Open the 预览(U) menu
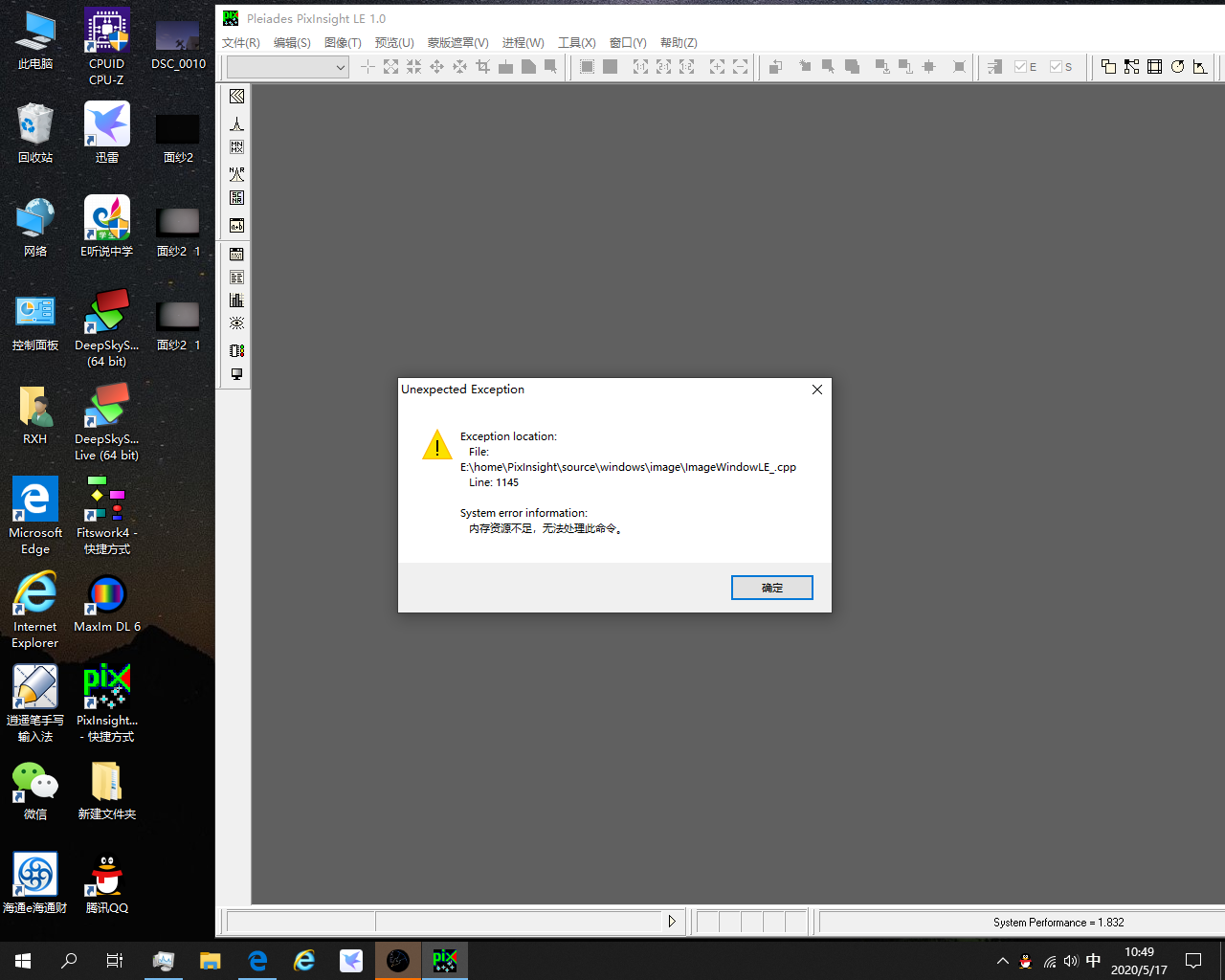1225x980 pixels. 394,43
